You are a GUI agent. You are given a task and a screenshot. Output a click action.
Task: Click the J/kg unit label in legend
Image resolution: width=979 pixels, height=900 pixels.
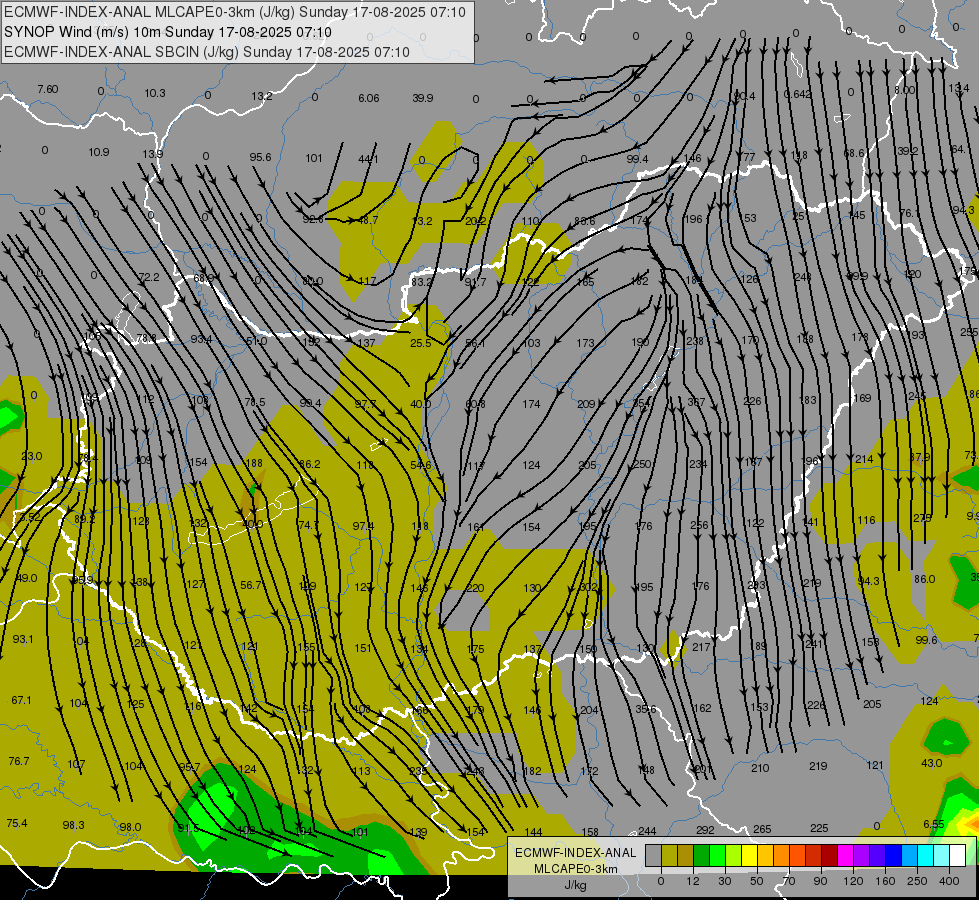576,885
